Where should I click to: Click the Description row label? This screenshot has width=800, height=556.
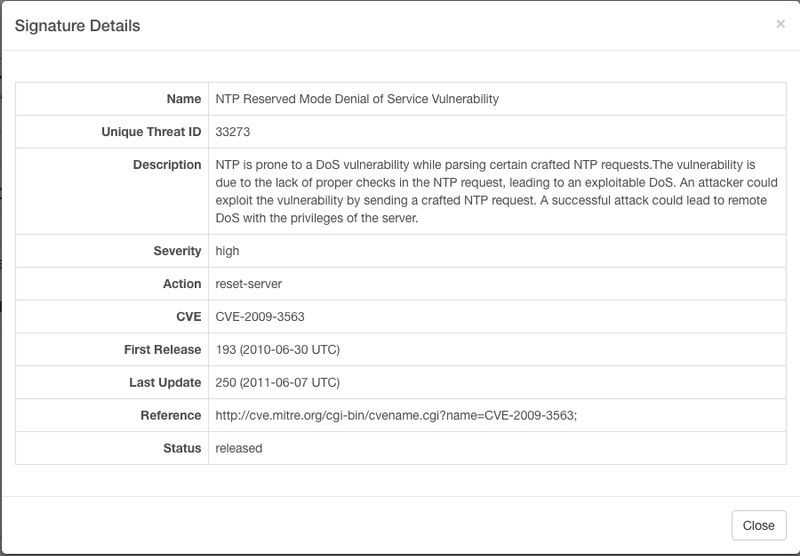coord(167,165)
